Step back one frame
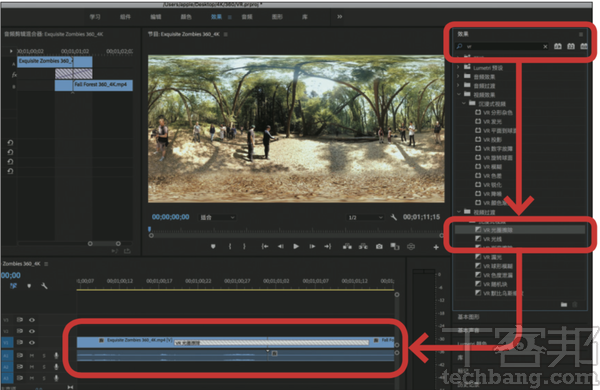Viewport: 600px width, 390px height. click(280, 246)
